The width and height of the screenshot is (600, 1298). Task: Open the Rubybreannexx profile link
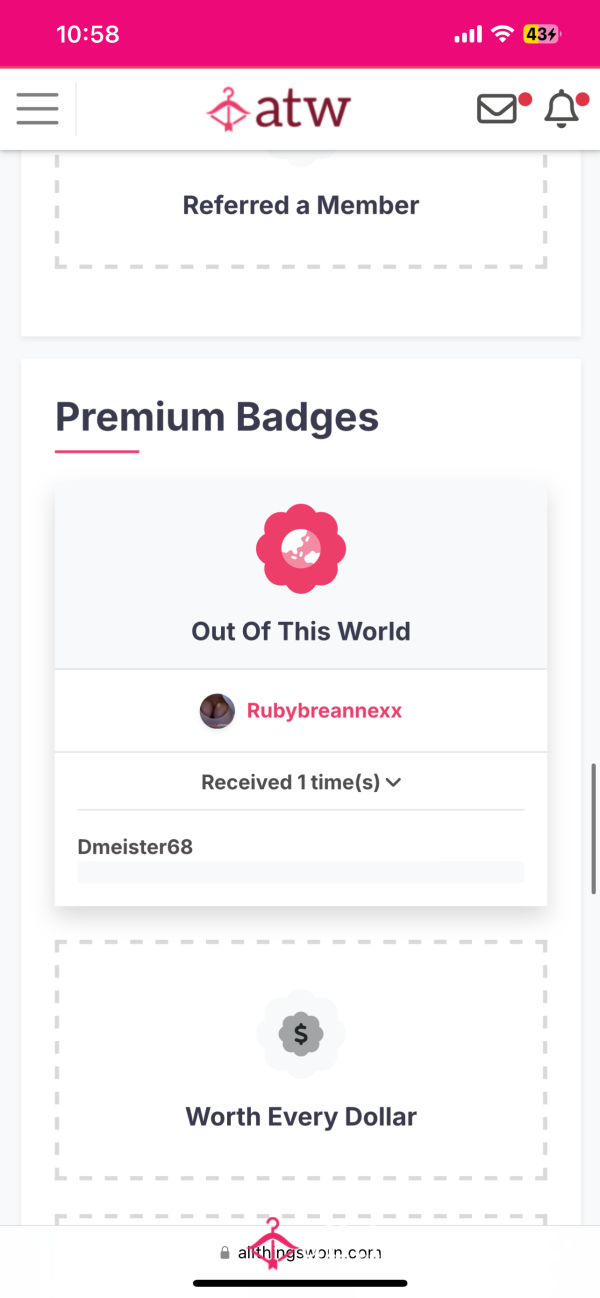coord(325,711)
